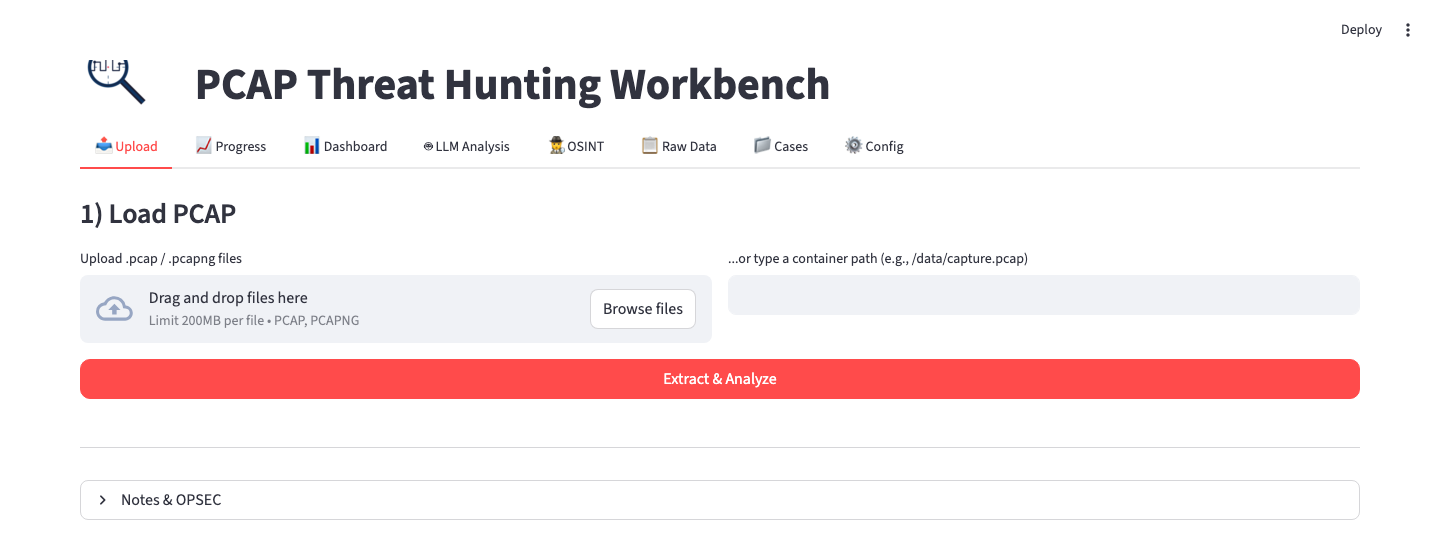The width and height of the screenshot is (1440, 560).
Task: Click the '1) Load PCAP' heading
Action: coord(158,213)
